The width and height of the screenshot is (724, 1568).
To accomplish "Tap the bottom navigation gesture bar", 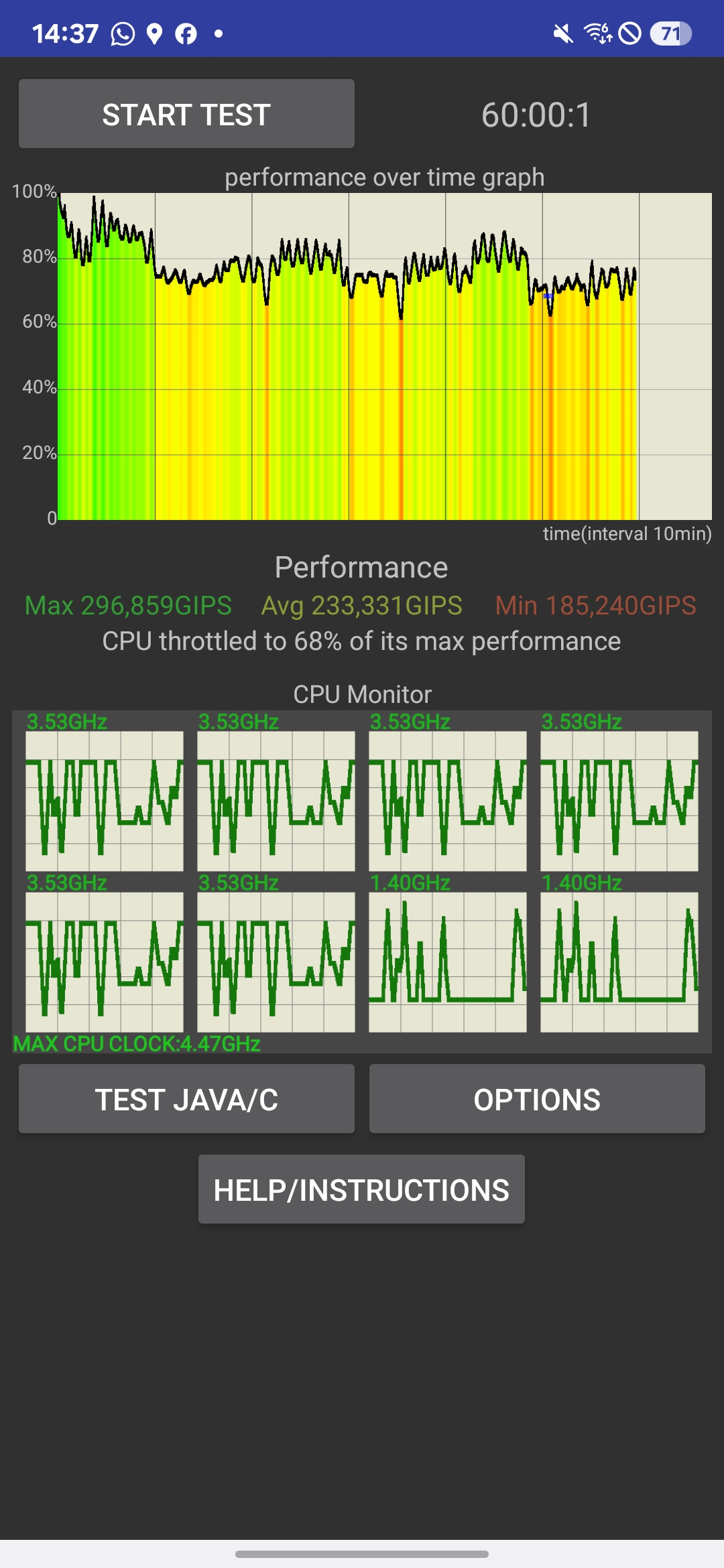I will [362, 1554].
